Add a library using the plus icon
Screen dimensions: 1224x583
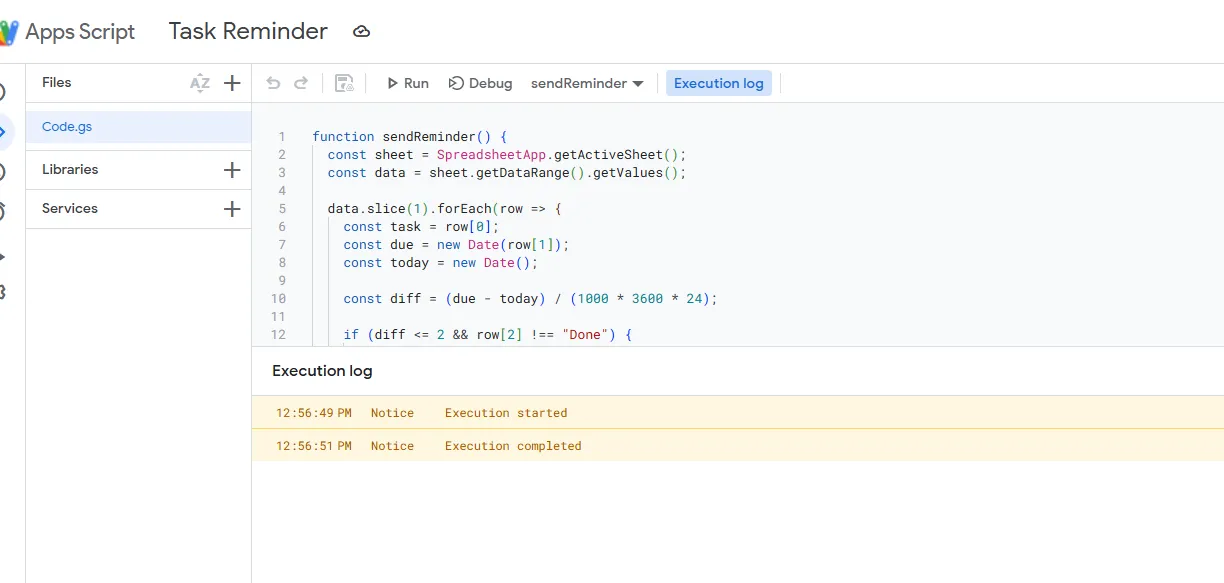232,170
